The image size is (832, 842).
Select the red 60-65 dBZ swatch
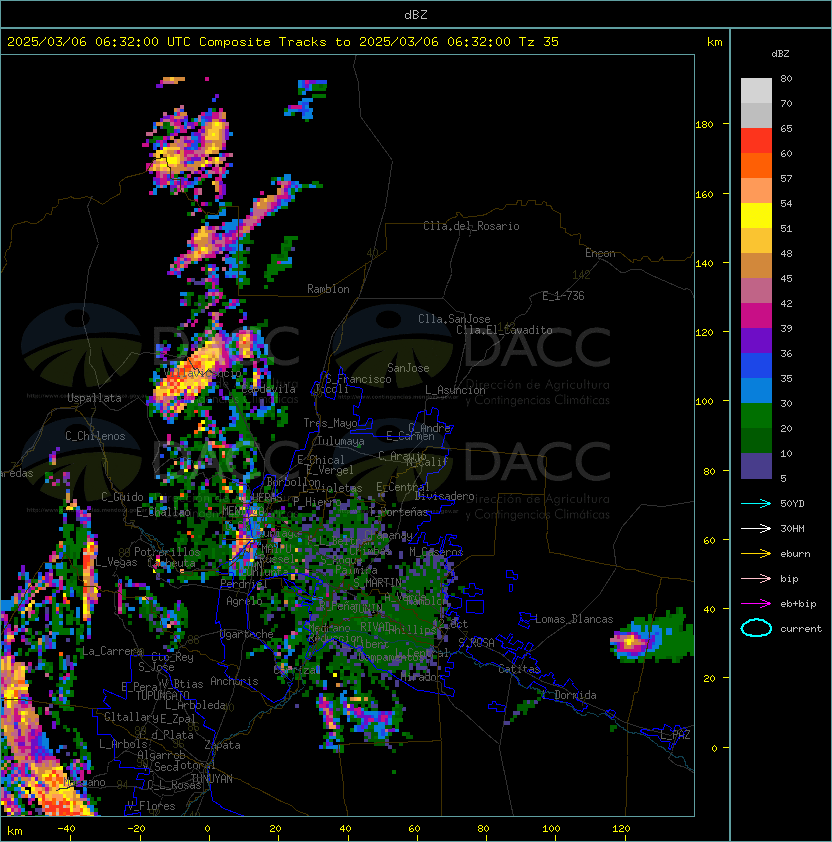point(756,141)
